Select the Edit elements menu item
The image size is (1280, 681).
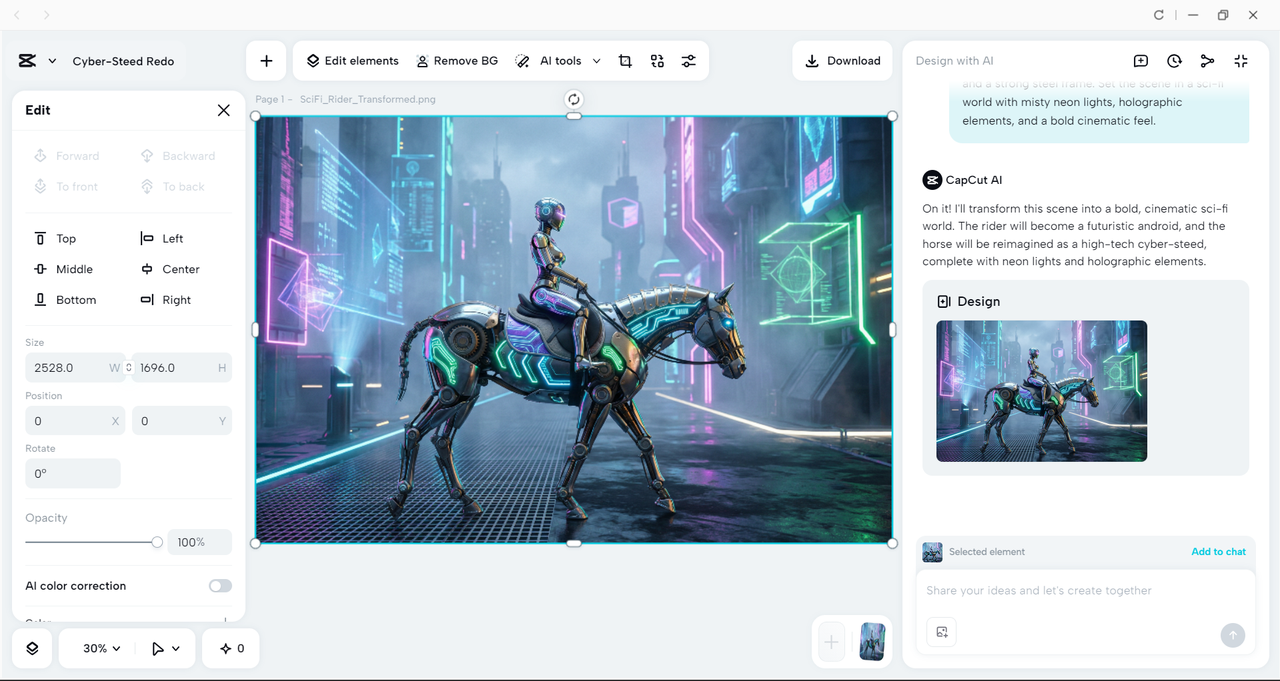[x=351, y=60]
